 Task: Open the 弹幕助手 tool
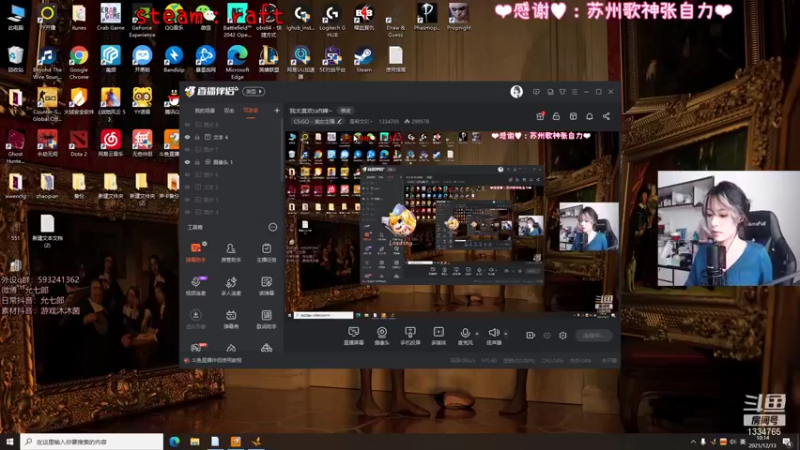pos(196,252)
